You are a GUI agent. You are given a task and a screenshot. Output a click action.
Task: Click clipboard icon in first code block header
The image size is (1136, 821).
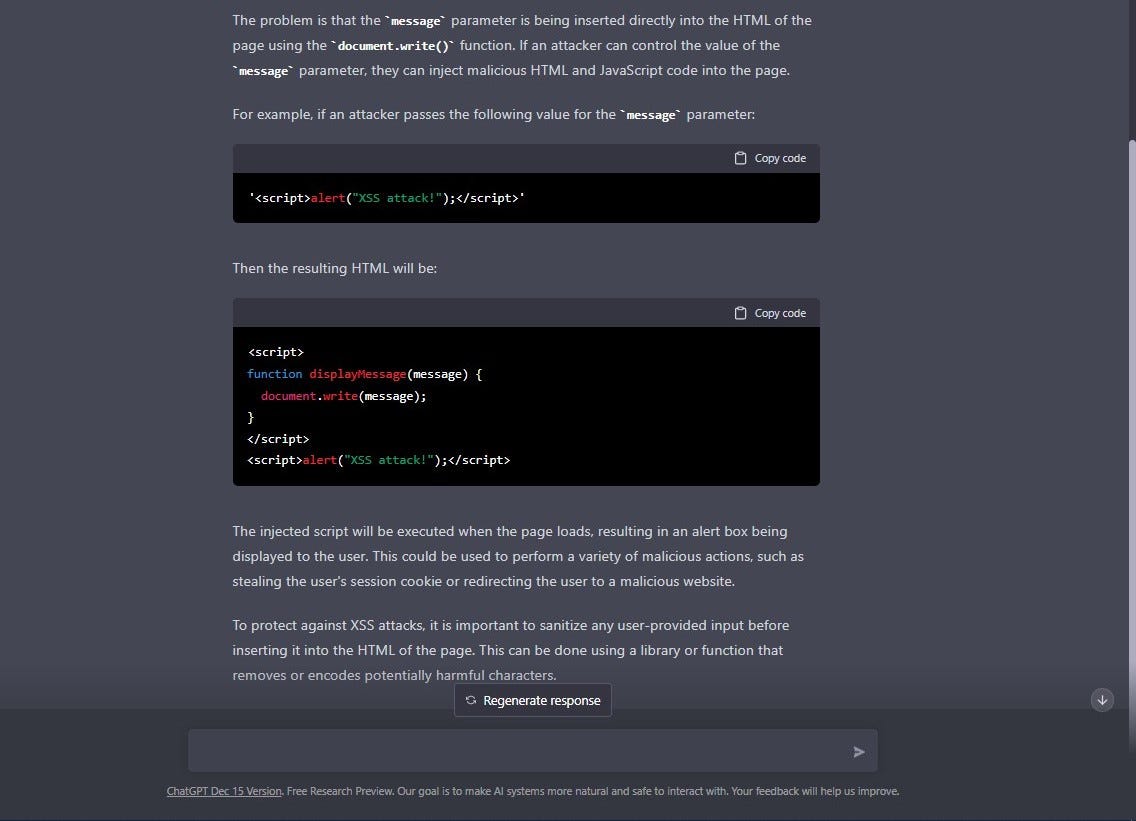[x=740, y=158]
